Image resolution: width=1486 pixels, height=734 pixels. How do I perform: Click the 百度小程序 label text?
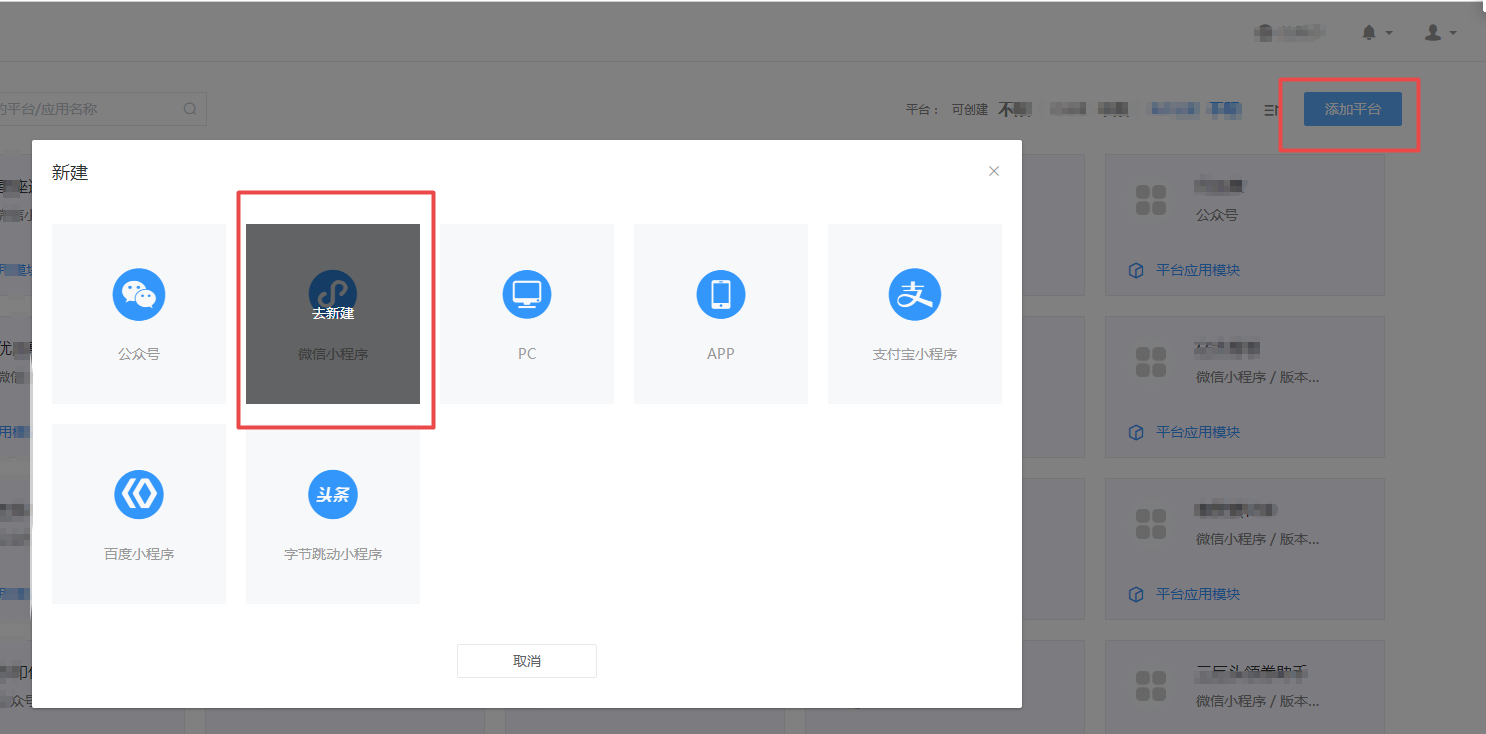pyautogui.click(x=139, y=554)
